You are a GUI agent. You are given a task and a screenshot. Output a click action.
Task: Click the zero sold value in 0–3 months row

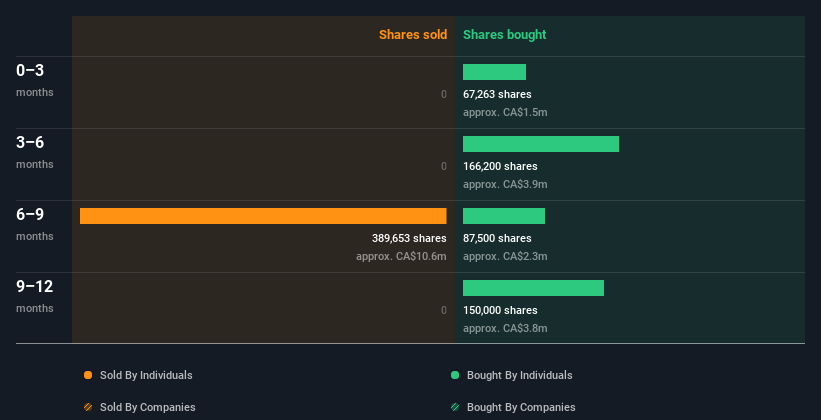[444, 94]
